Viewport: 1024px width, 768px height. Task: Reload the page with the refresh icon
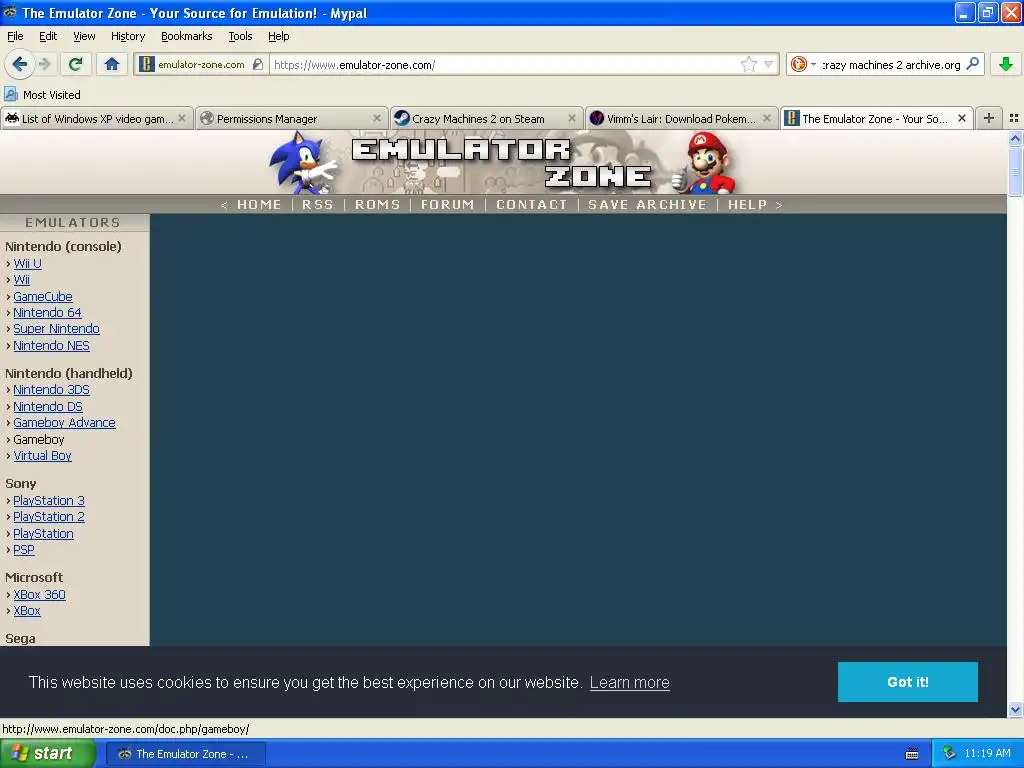[x=76, y=64]
